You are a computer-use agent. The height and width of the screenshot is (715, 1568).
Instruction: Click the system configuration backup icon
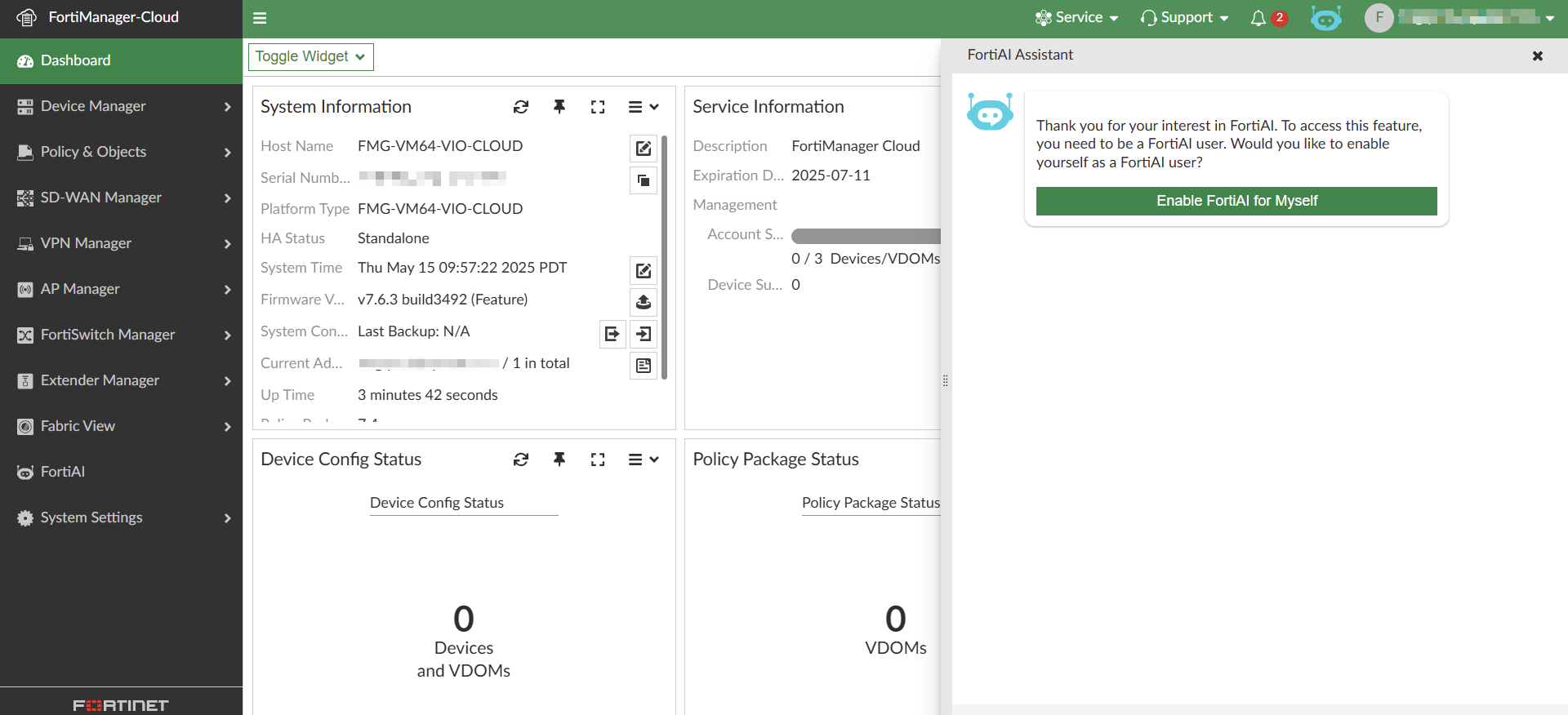point(612,334)
